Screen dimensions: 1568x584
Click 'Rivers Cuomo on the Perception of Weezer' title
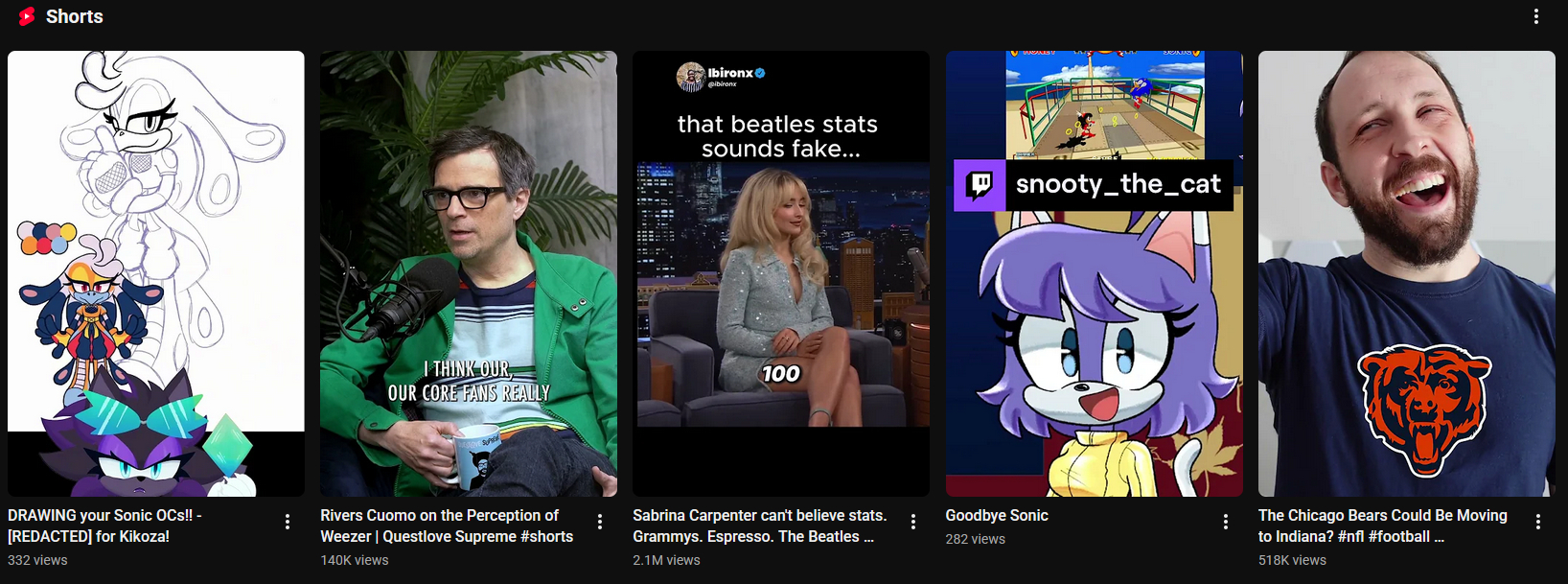click(x=447, y=526)
